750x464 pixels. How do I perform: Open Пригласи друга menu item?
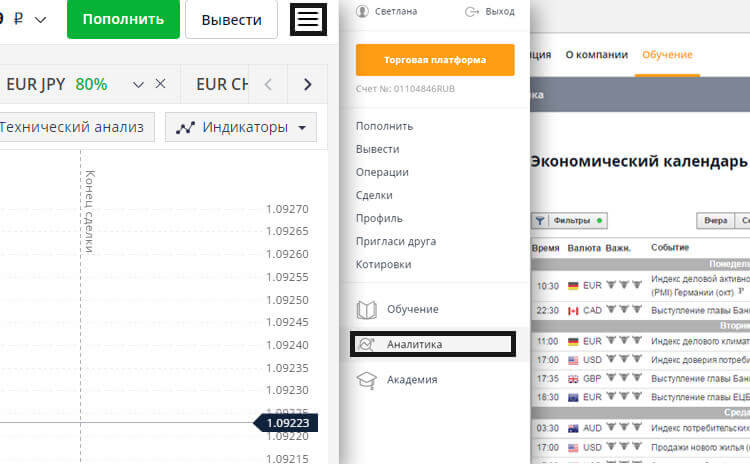pyautogui.click(x=396, y=241)
